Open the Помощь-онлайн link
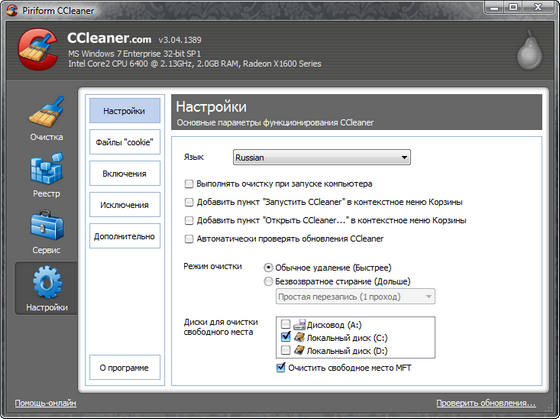This screenshot has height=419, width=560. pyautogui.click(x=45, y=403)
